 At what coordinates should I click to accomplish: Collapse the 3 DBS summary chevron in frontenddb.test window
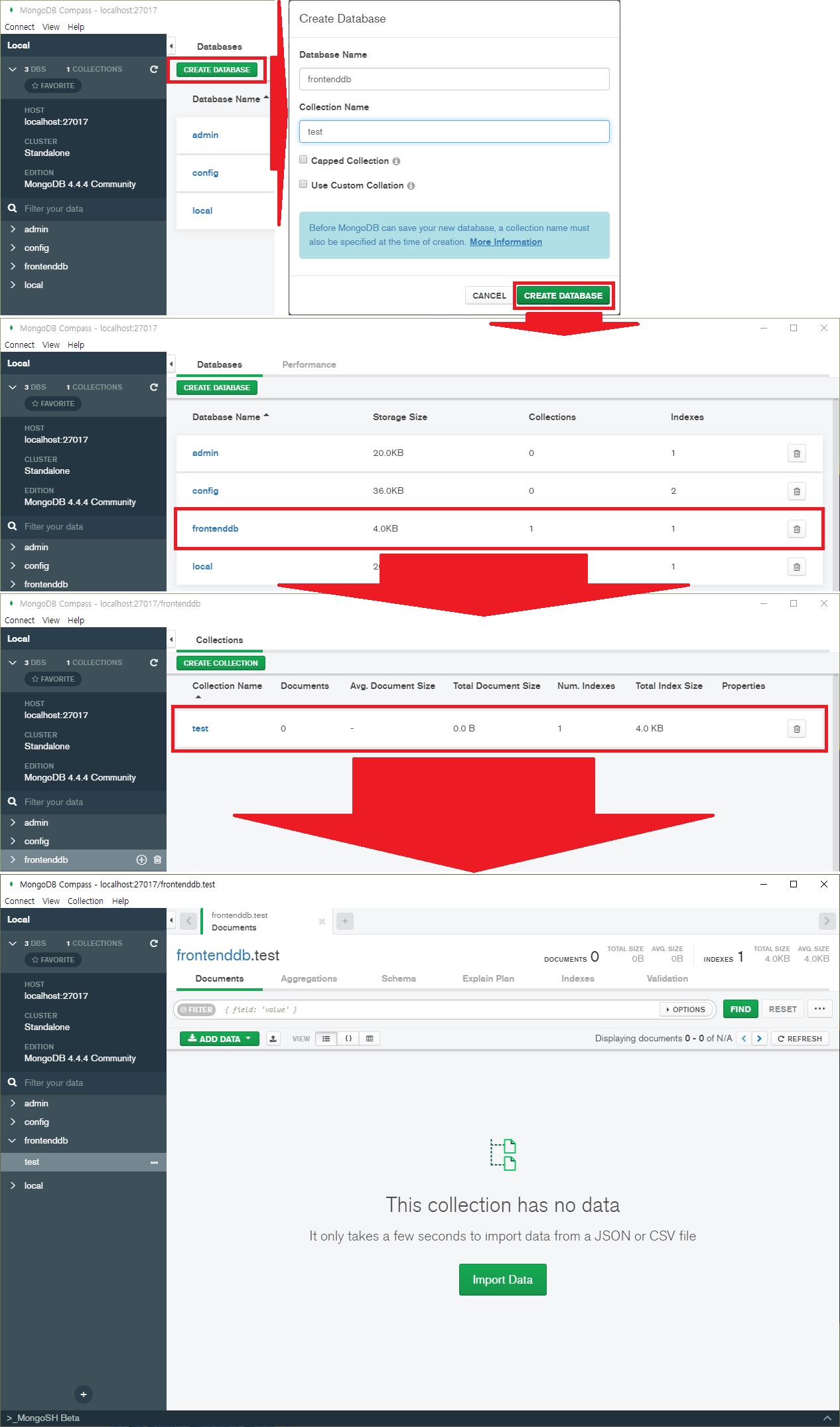tap(12, 943)
